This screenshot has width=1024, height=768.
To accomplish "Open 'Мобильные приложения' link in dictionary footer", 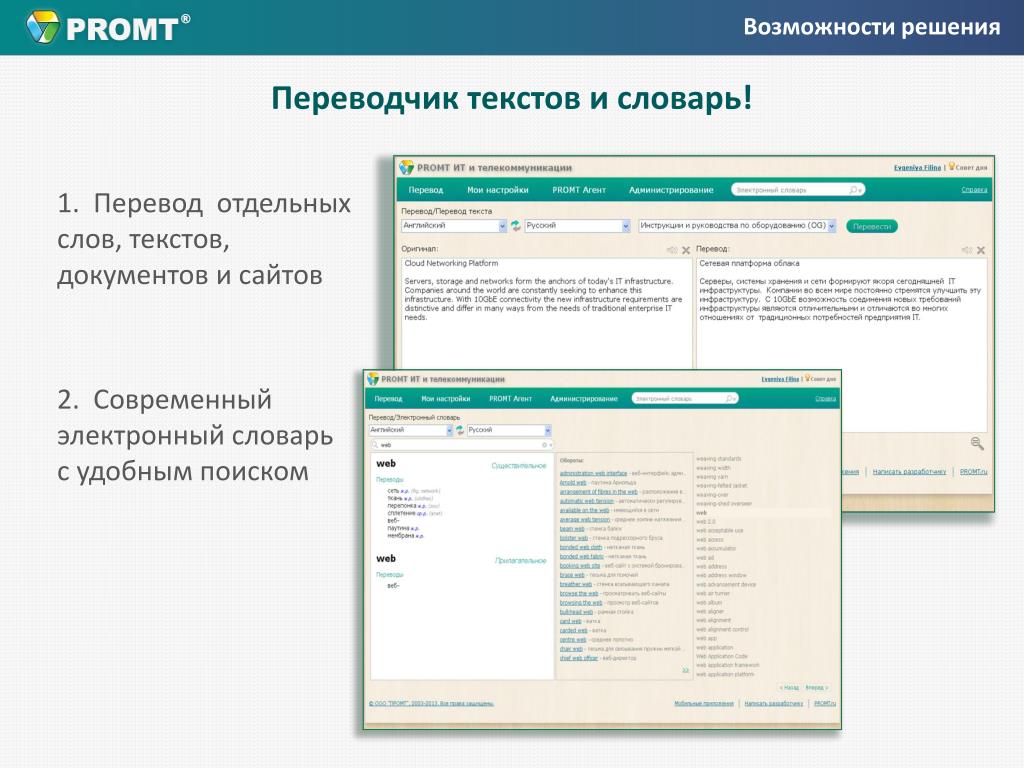I will tap(704, 703).
